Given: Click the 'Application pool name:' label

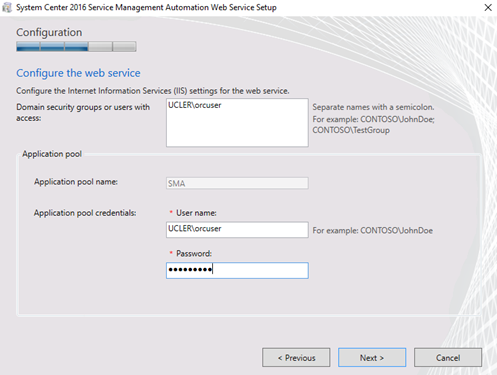Looking at the screenshot, I should click(76, 182).
